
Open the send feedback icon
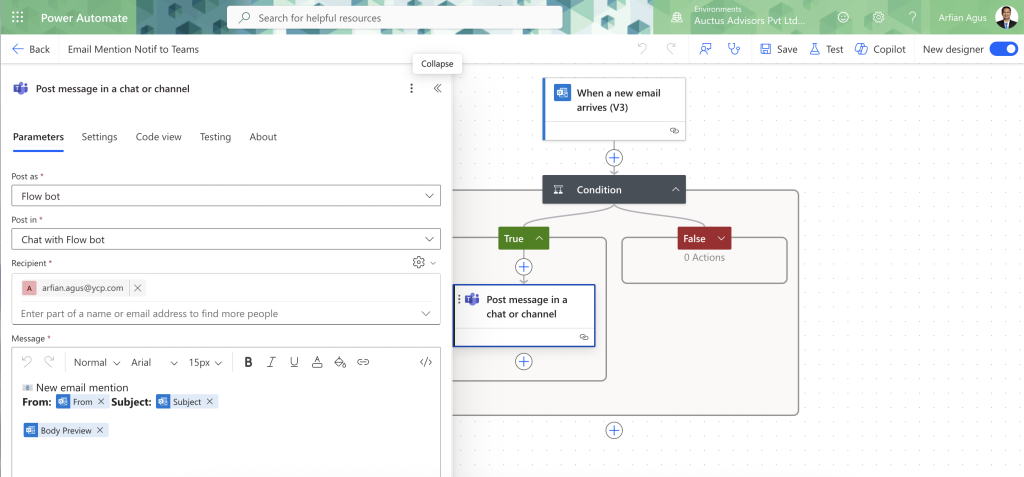(705, 49)
